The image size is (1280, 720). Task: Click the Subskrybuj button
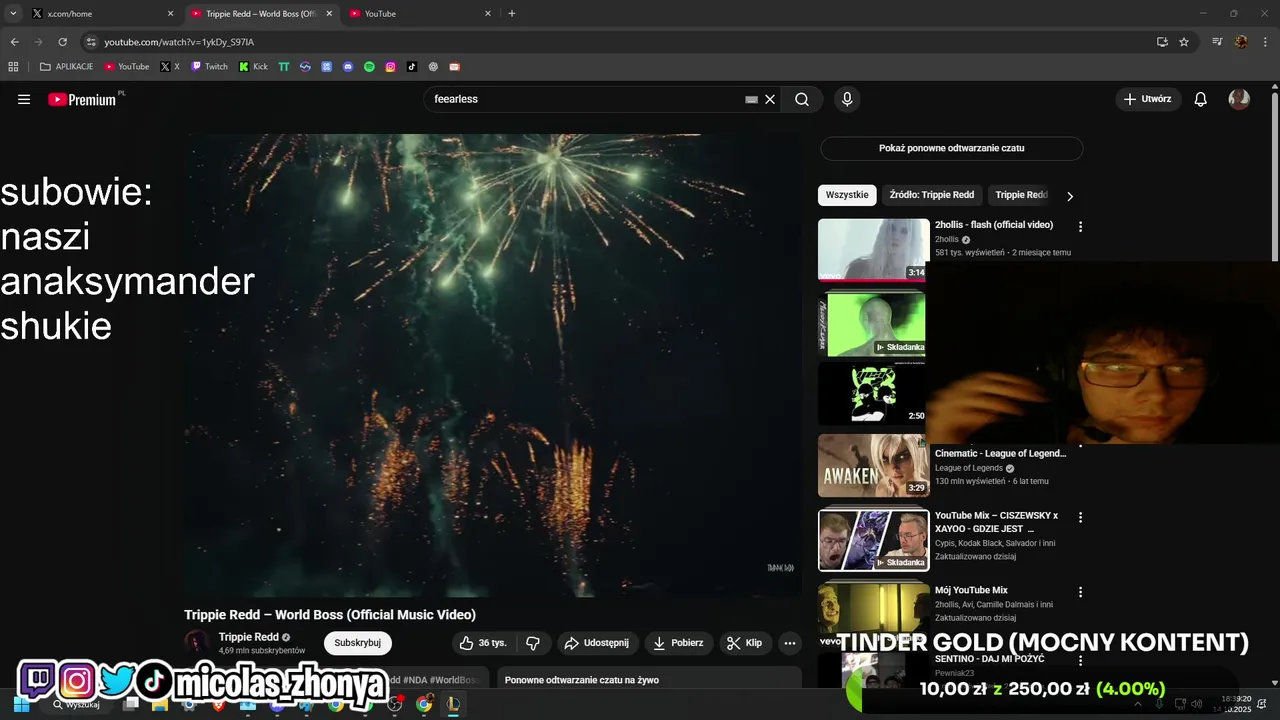pyautogui.click(x=357, y=643)
